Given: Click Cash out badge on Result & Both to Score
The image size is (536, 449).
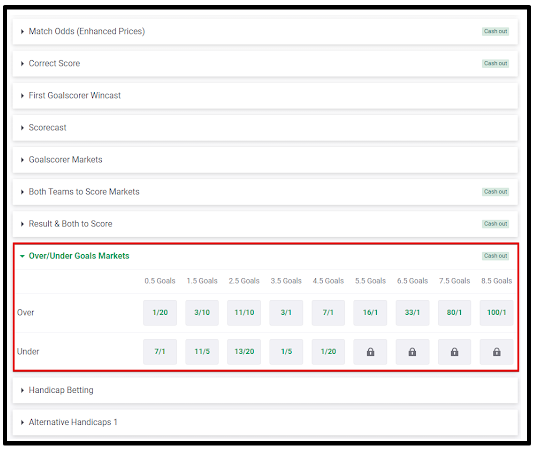Looking at the screenshot, I should [495, 224].
